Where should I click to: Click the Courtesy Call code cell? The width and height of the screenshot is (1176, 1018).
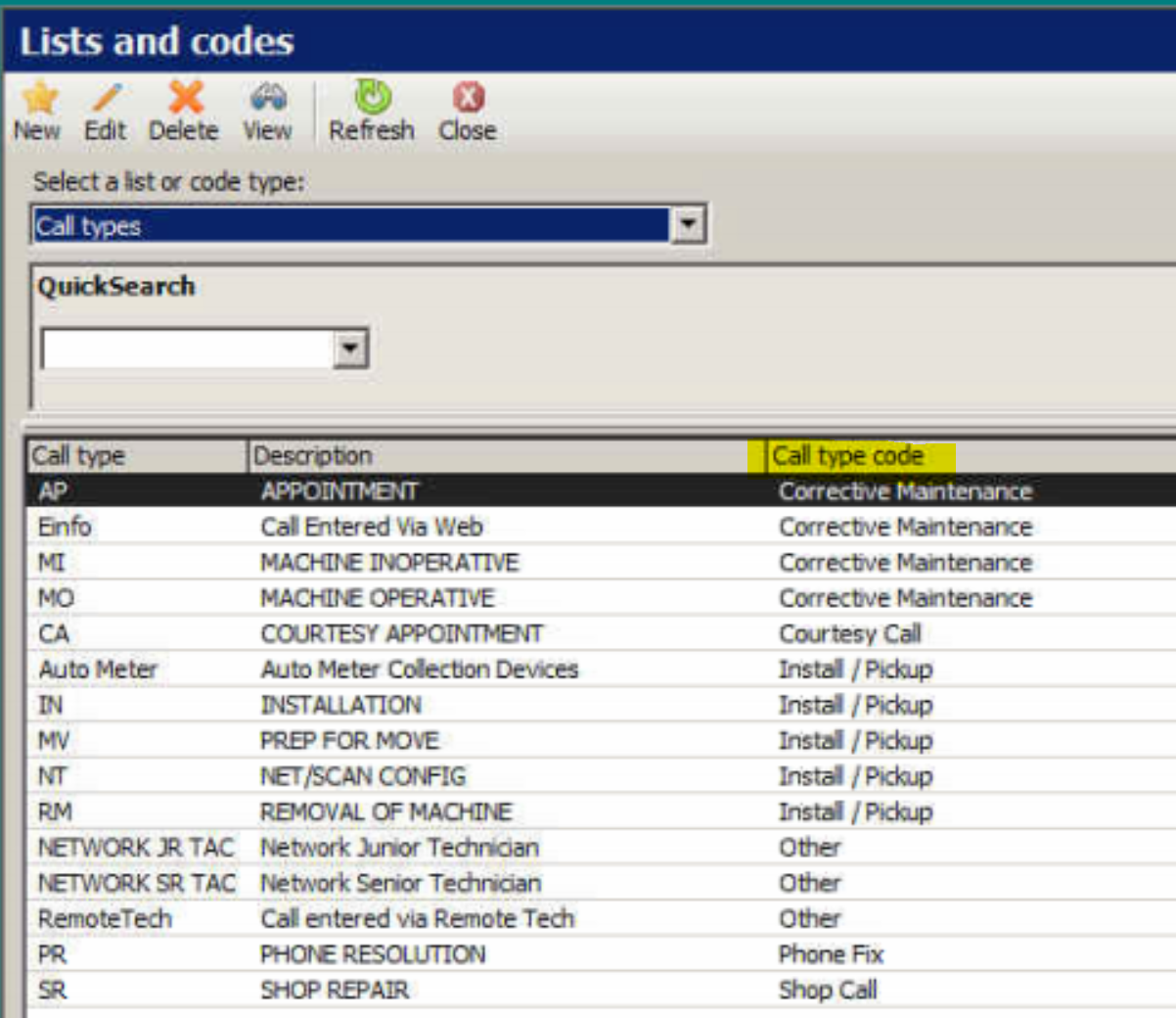pos(850,633)
